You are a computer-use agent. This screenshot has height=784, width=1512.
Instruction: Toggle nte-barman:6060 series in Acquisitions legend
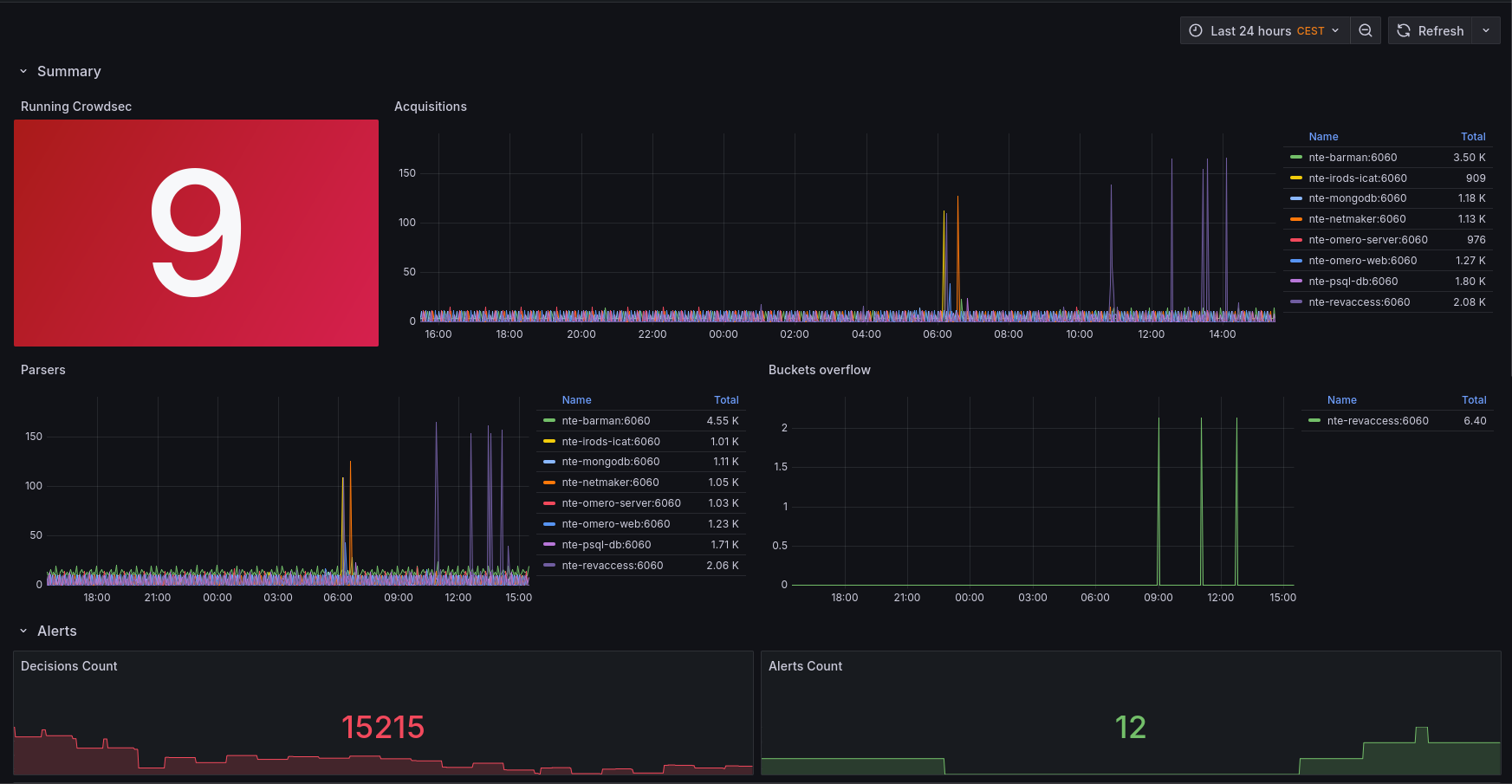tap(1353, 158)
